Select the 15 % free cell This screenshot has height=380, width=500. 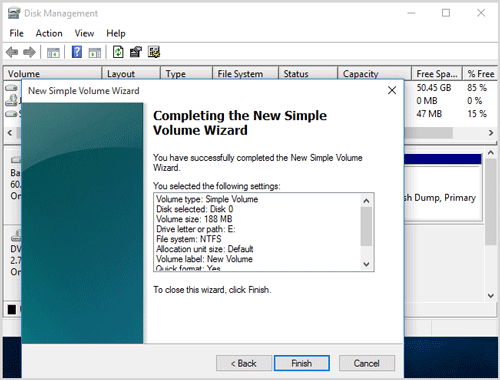point(477,114)
